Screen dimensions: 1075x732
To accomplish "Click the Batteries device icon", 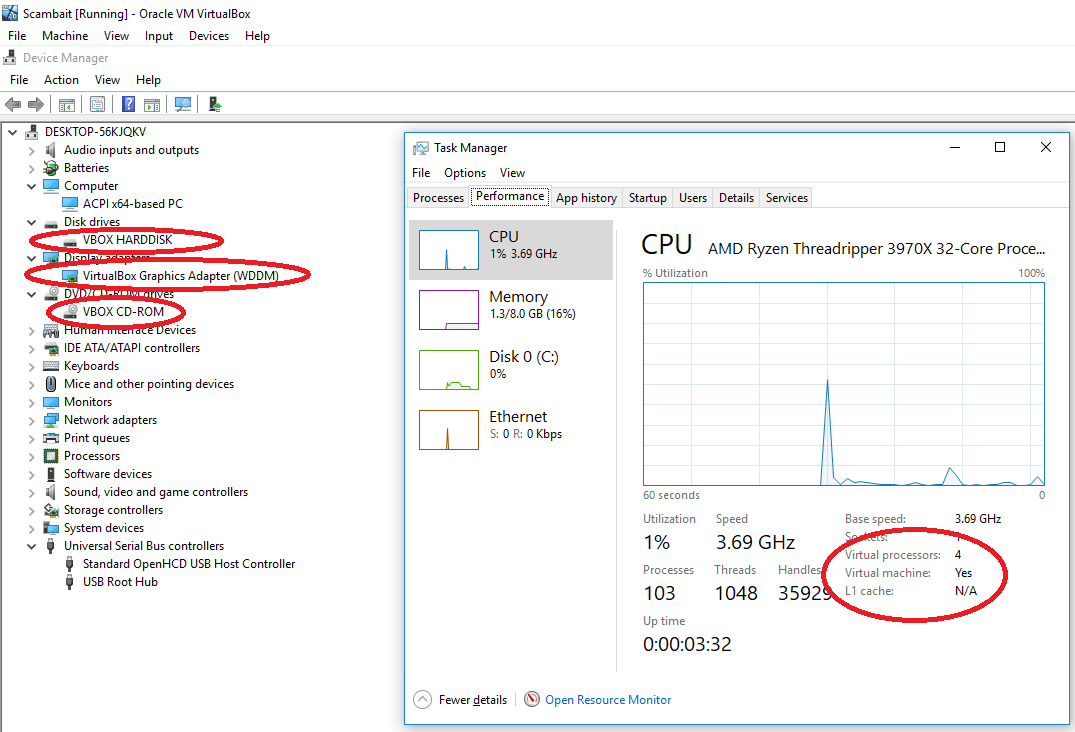I will click(x=51, y=168).
